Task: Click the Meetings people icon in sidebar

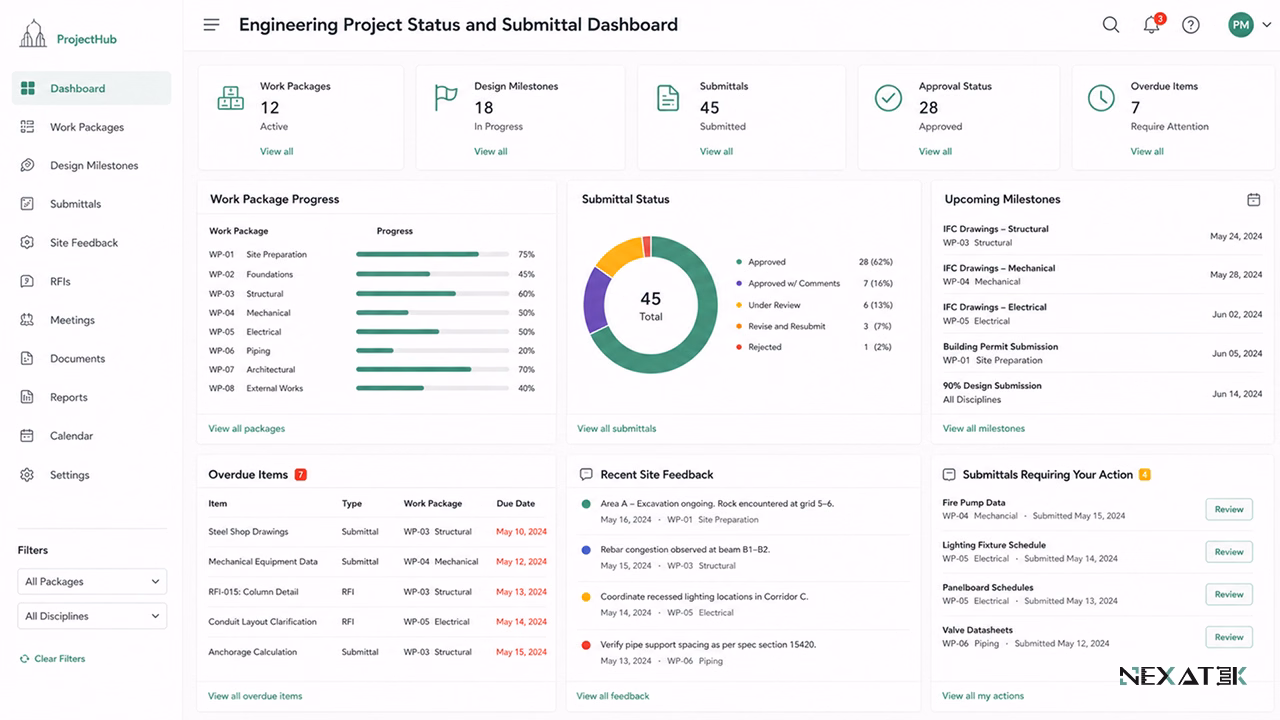Action: pyautogui.click(x=28, y=320)
